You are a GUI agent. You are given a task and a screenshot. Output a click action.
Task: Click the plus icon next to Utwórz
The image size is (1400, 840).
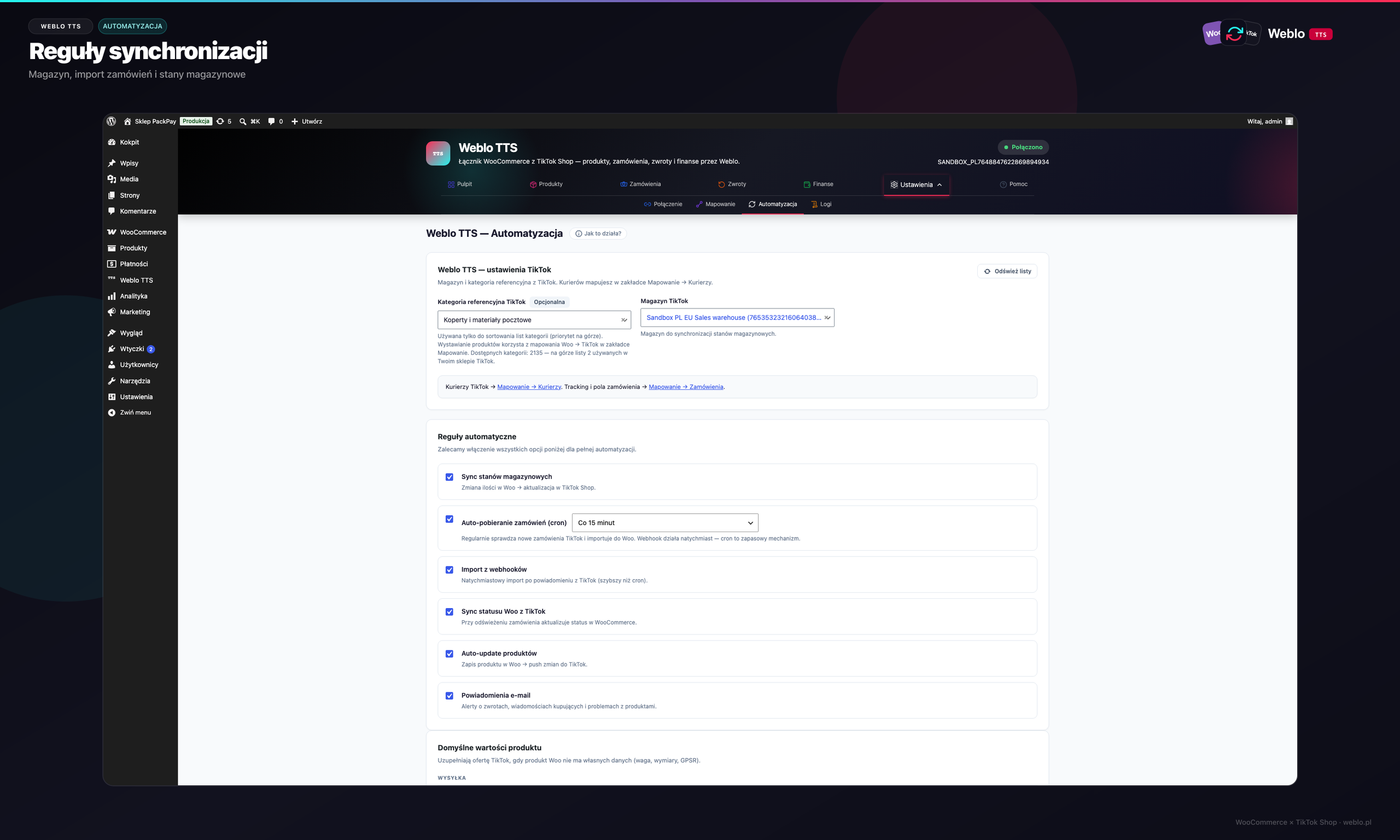294,121
